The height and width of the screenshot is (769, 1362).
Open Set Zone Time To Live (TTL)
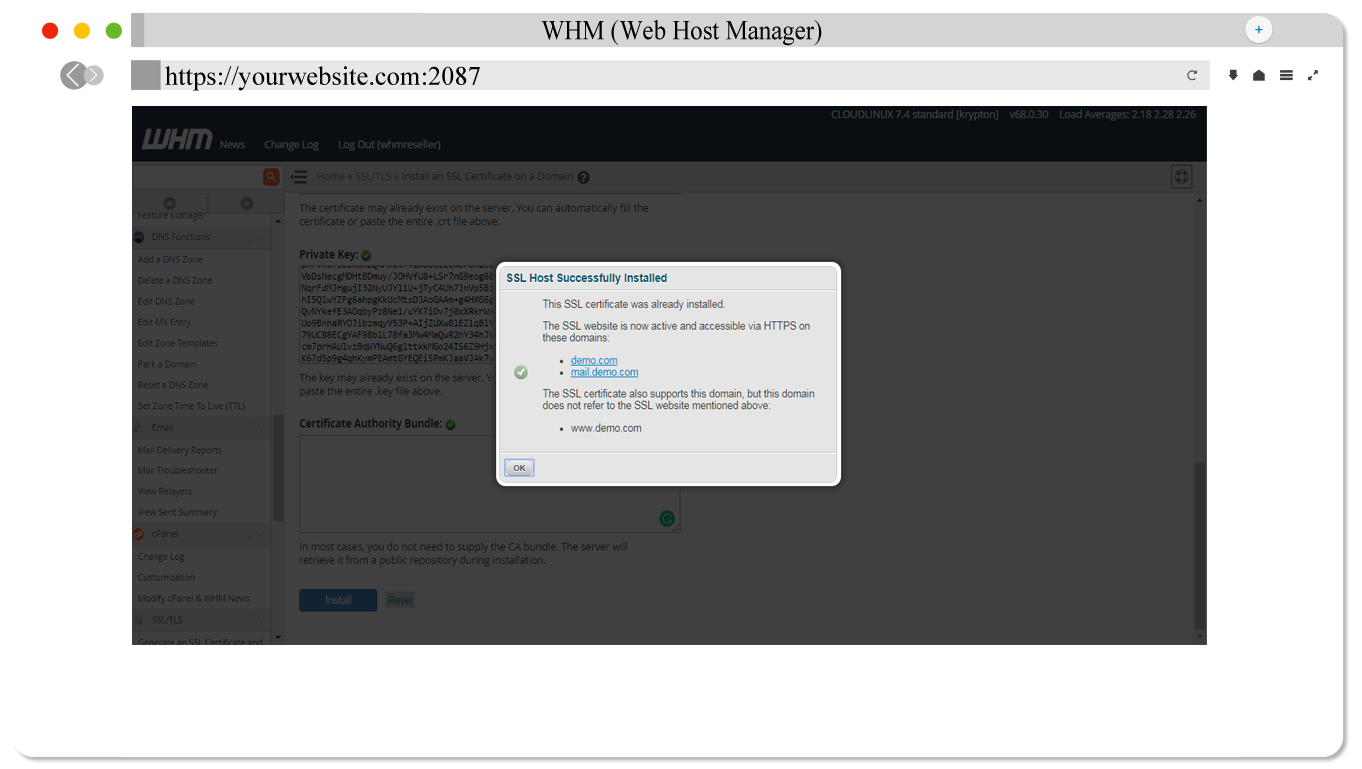pyautogui.click(x=191, y=406)
